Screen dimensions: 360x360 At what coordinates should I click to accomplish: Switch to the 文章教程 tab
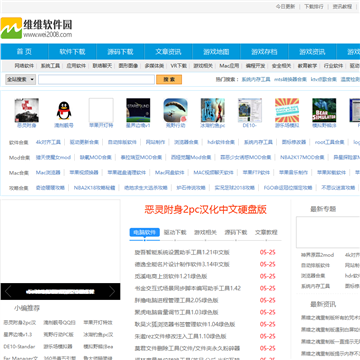(266, 232)
